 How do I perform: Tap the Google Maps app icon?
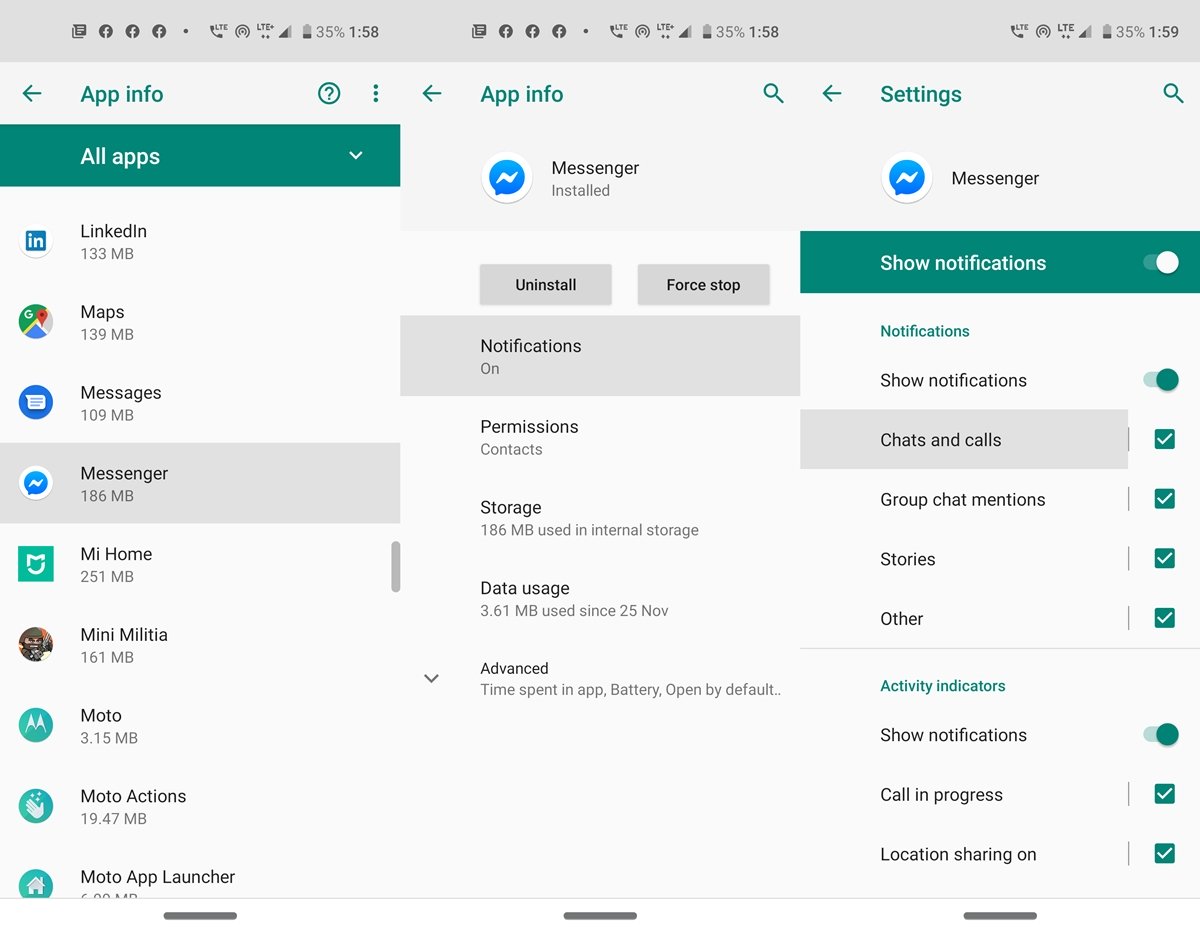36,322
